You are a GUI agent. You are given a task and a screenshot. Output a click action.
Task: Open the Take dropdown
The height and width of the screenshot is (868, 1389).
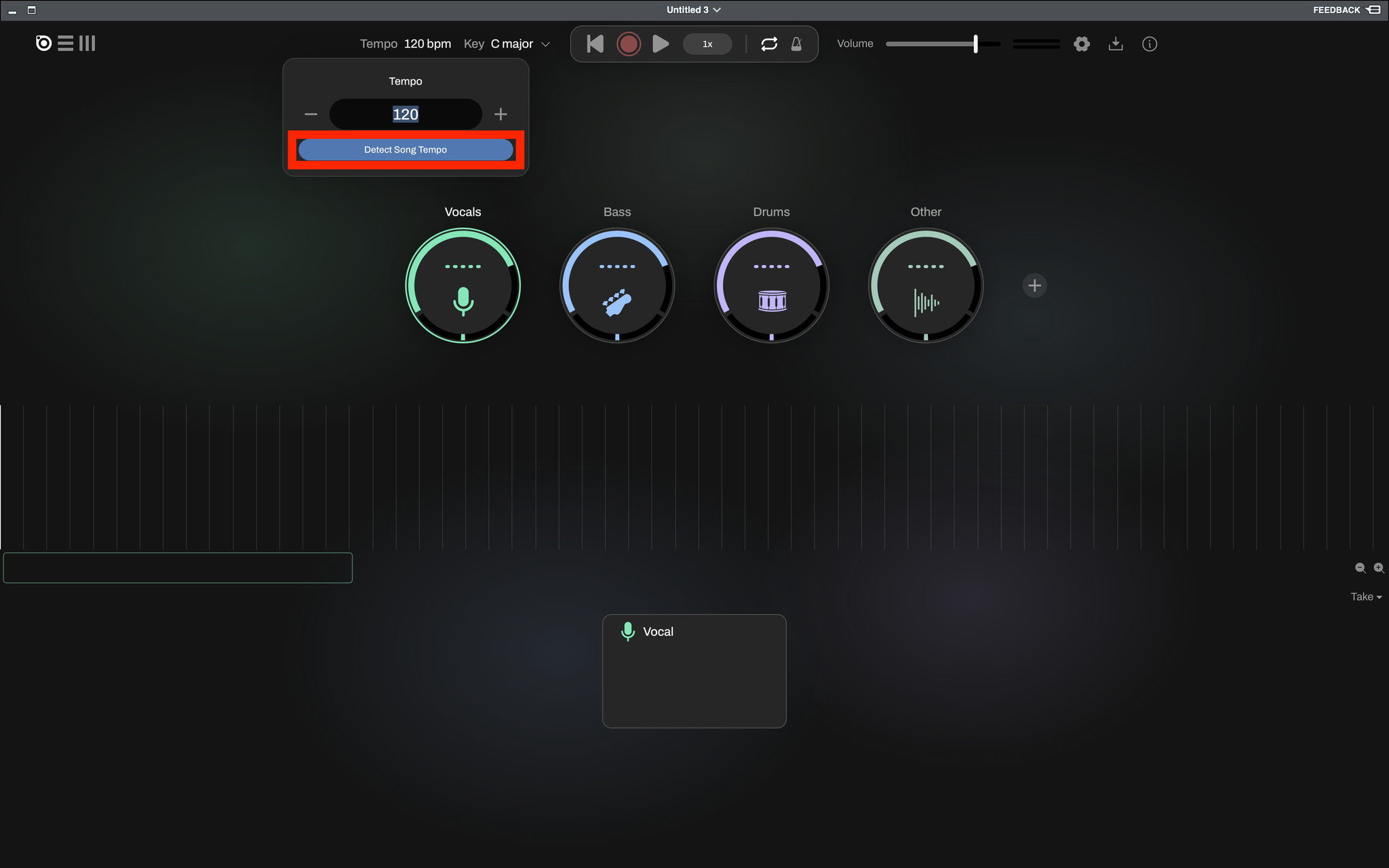pos(1366,597)
